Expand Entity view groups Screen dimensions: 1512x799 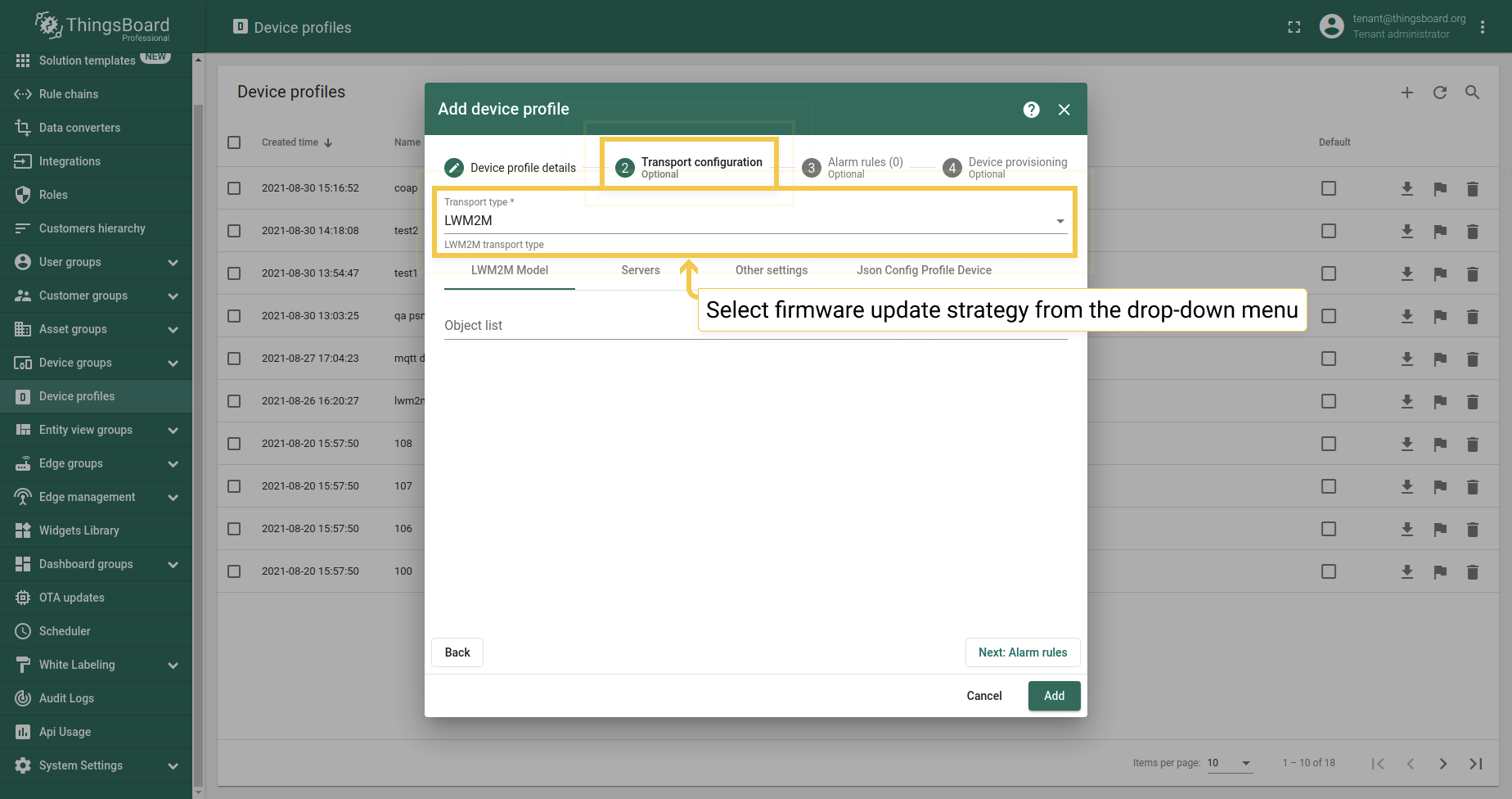click(173, 430)
